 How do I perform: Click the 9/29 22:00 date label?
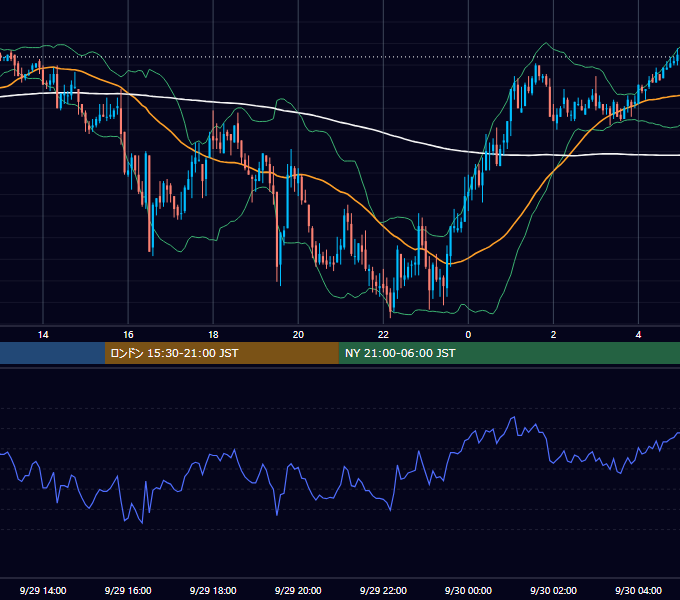[x=383, y=590]
